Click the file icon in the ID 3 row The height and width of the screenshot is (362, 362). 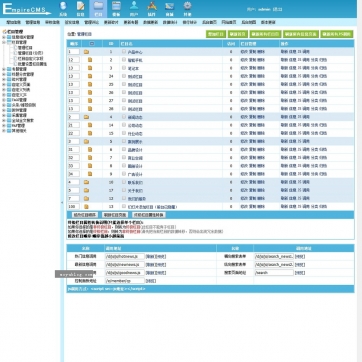click(x=90, y=68)
